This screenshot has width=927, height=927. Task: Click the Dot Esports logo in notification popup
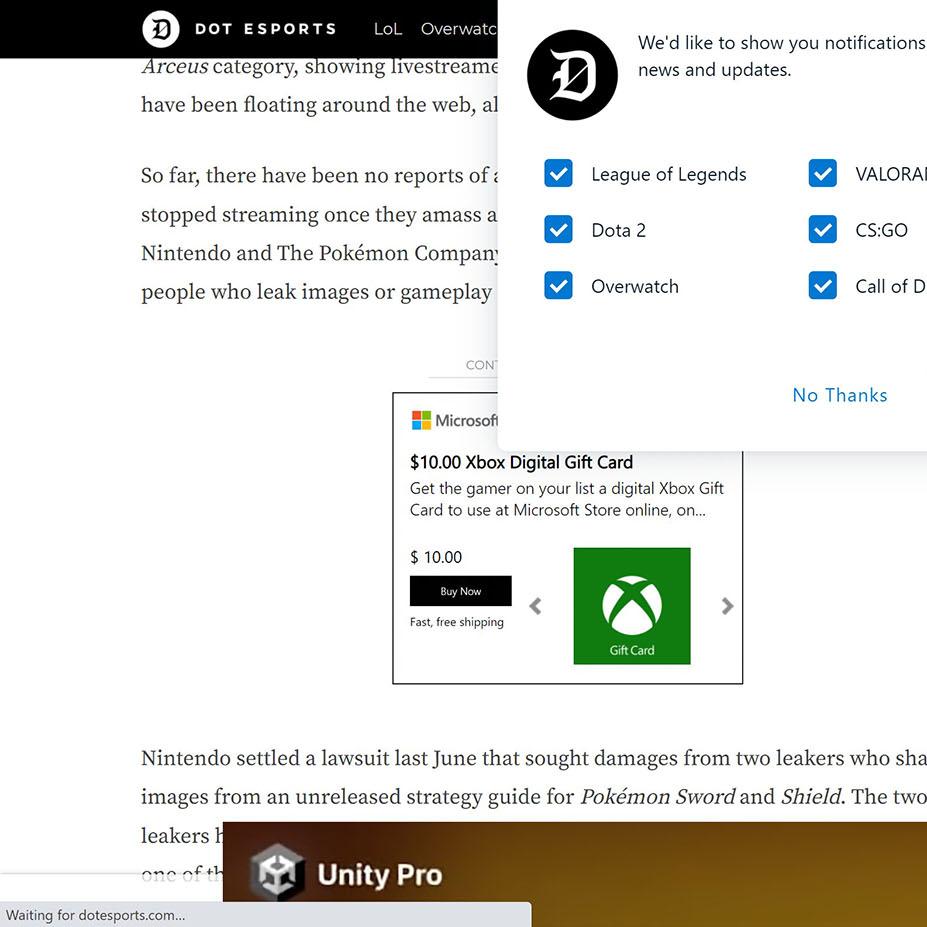click(572, 75)
